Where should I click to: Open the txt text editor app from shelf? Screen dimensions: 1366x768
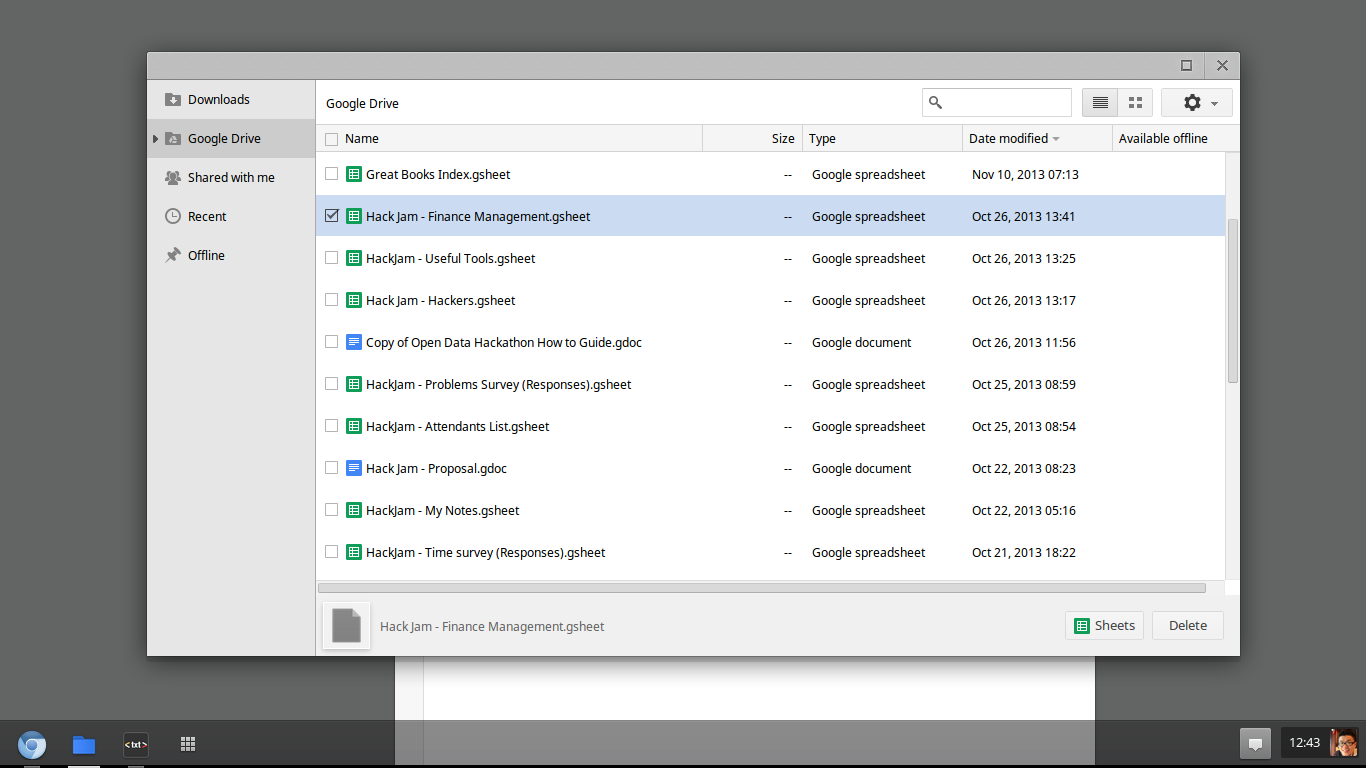tap(136, 744)
